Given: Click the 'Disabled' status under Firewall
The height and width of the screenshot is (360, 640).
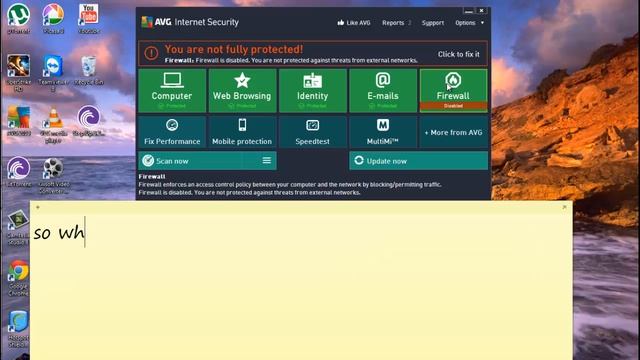Looking at the screenshot, I should [x=453, y=106].
